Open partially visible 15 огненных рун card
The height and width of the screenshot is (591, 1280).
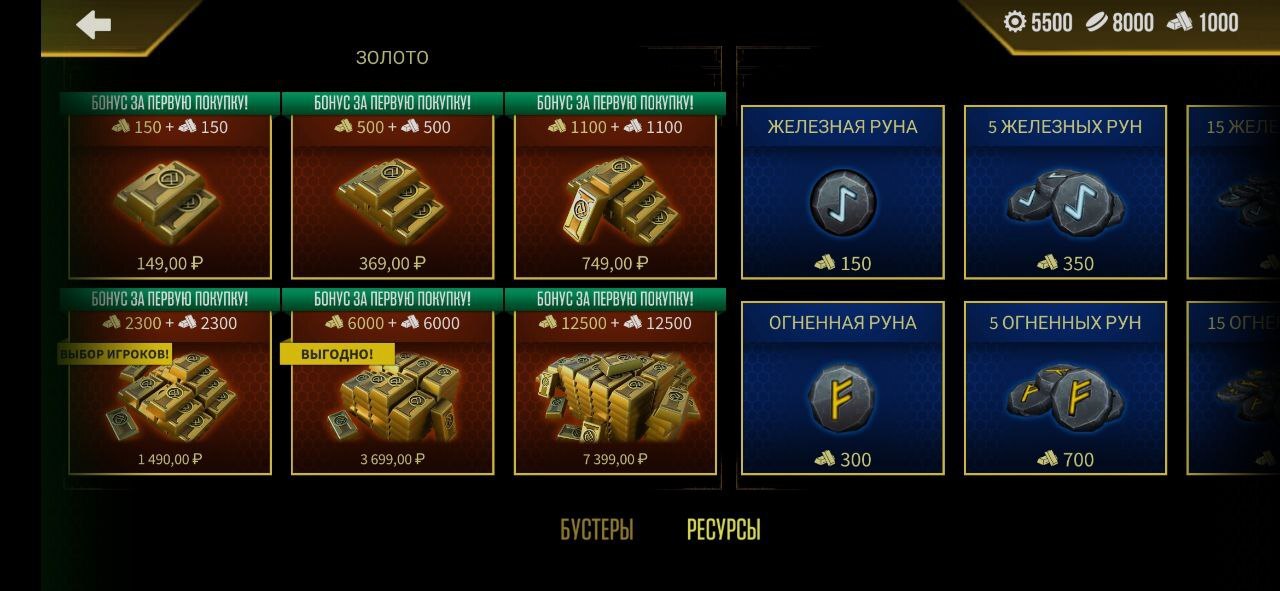tap(1233, 388)
